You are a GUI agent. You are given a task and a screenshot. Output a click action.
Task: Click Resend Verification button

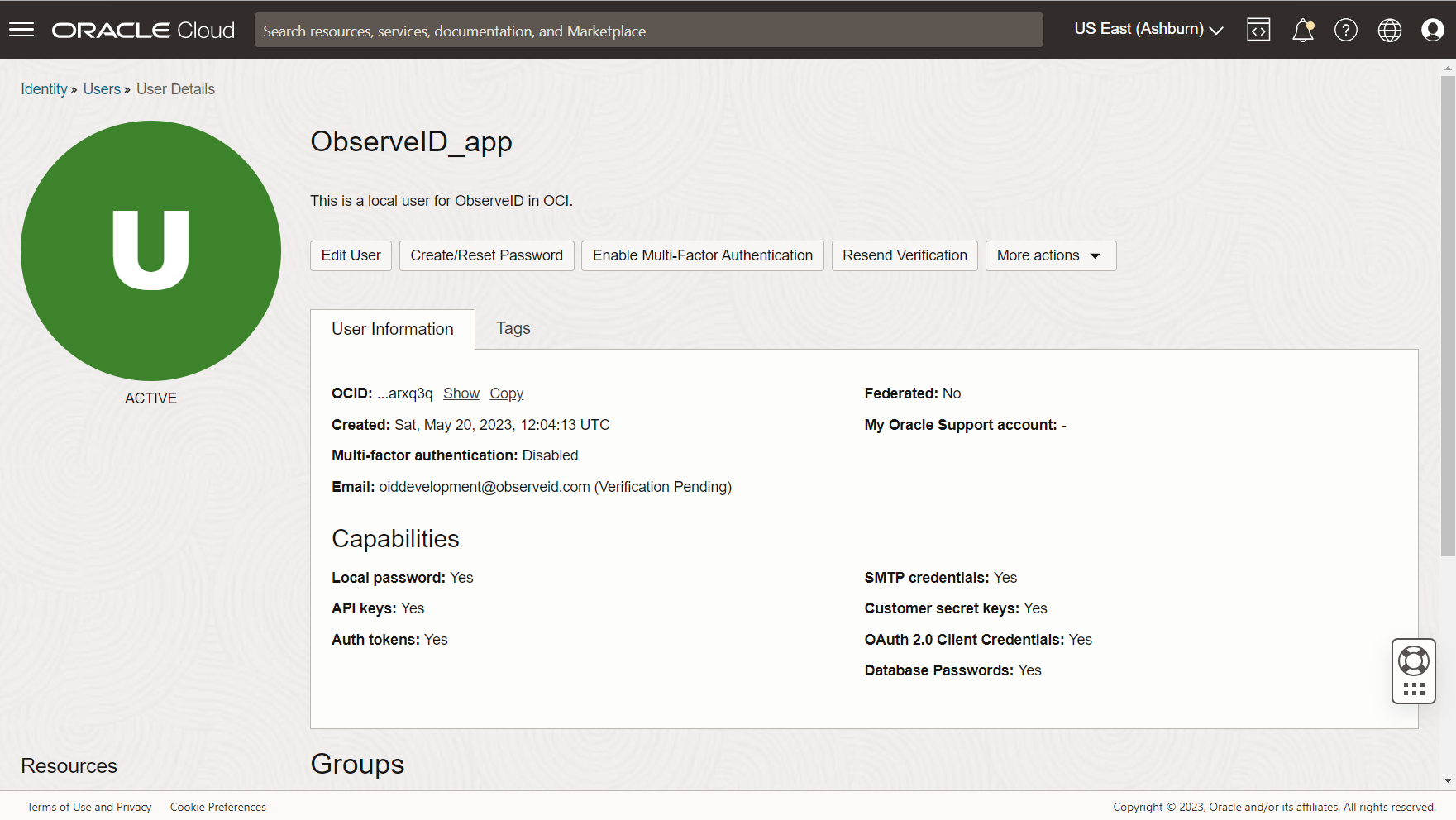click(905, 255)
